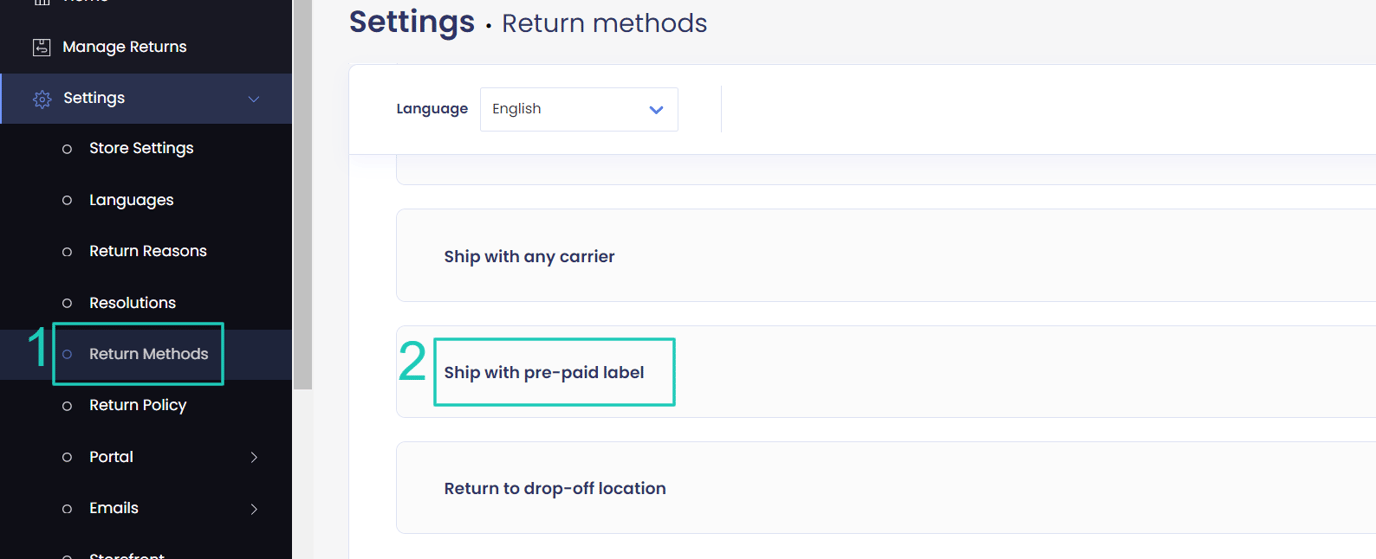Go to Return Reasons settings
Image resolution: width=1376 pixels, height=559 pixels.
pyautogui.click(x=147, y=251)
